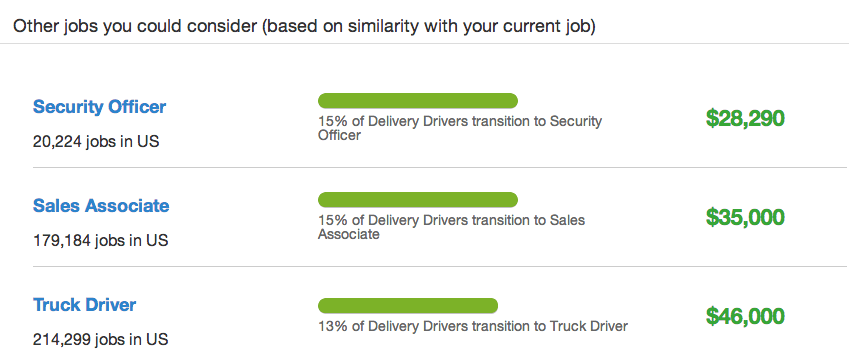Select the $35,000 salary figure

coord(745,217)
